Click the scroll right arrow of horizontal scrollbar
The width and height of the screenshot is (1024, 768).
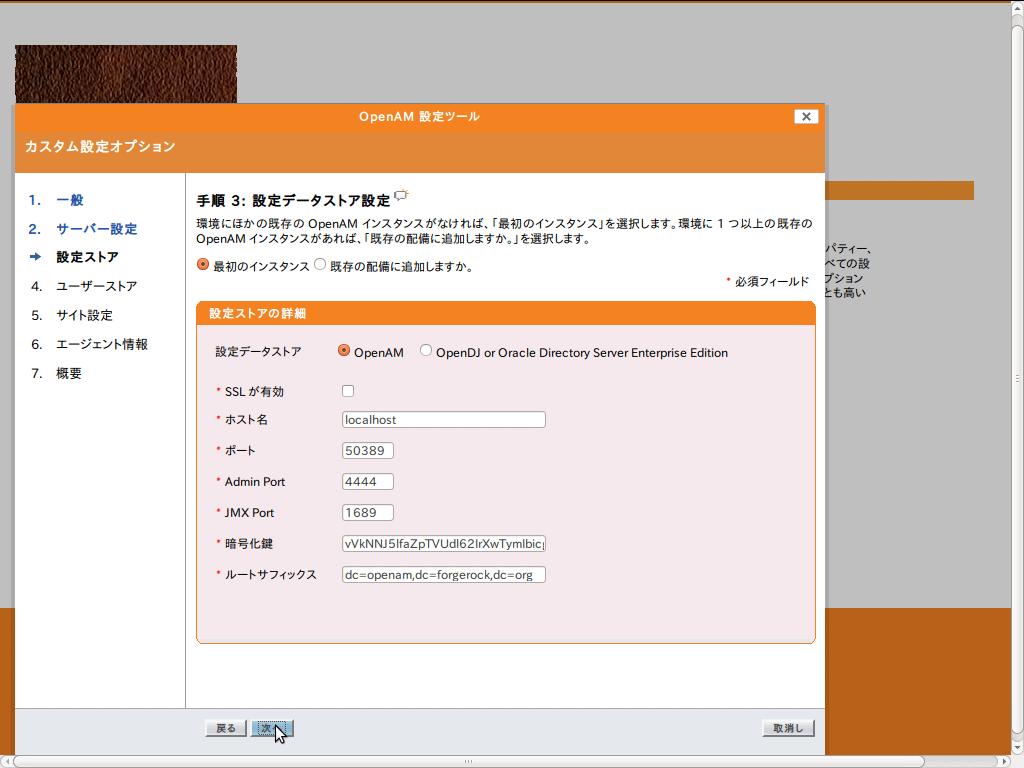pyautogui.click(x=1005, y=761)
